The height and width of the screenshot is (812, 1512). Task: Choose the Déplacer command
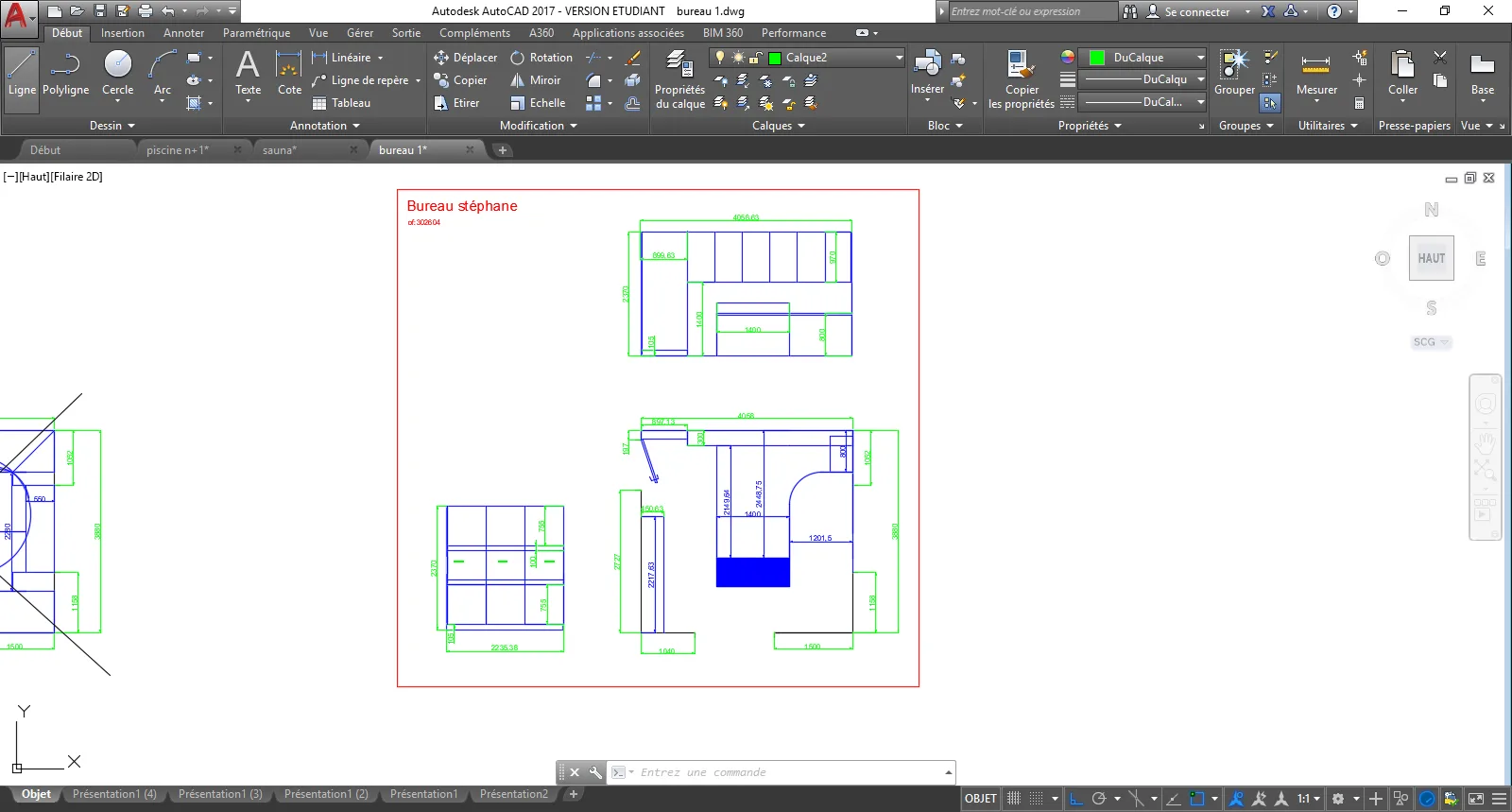pos(465,58)
